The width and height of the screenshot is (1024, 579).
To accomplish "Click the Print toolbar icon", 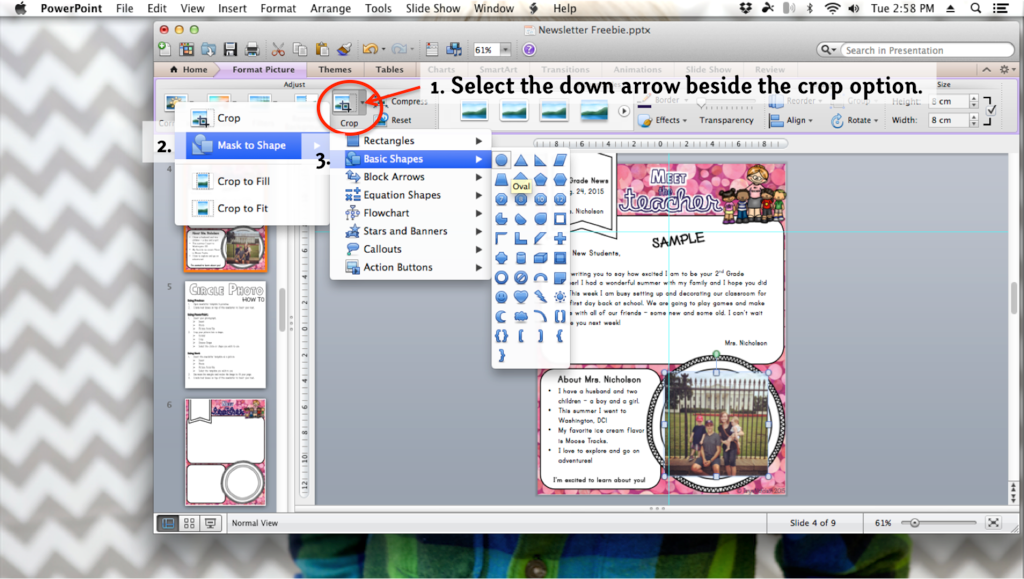I will pos(252,50).
